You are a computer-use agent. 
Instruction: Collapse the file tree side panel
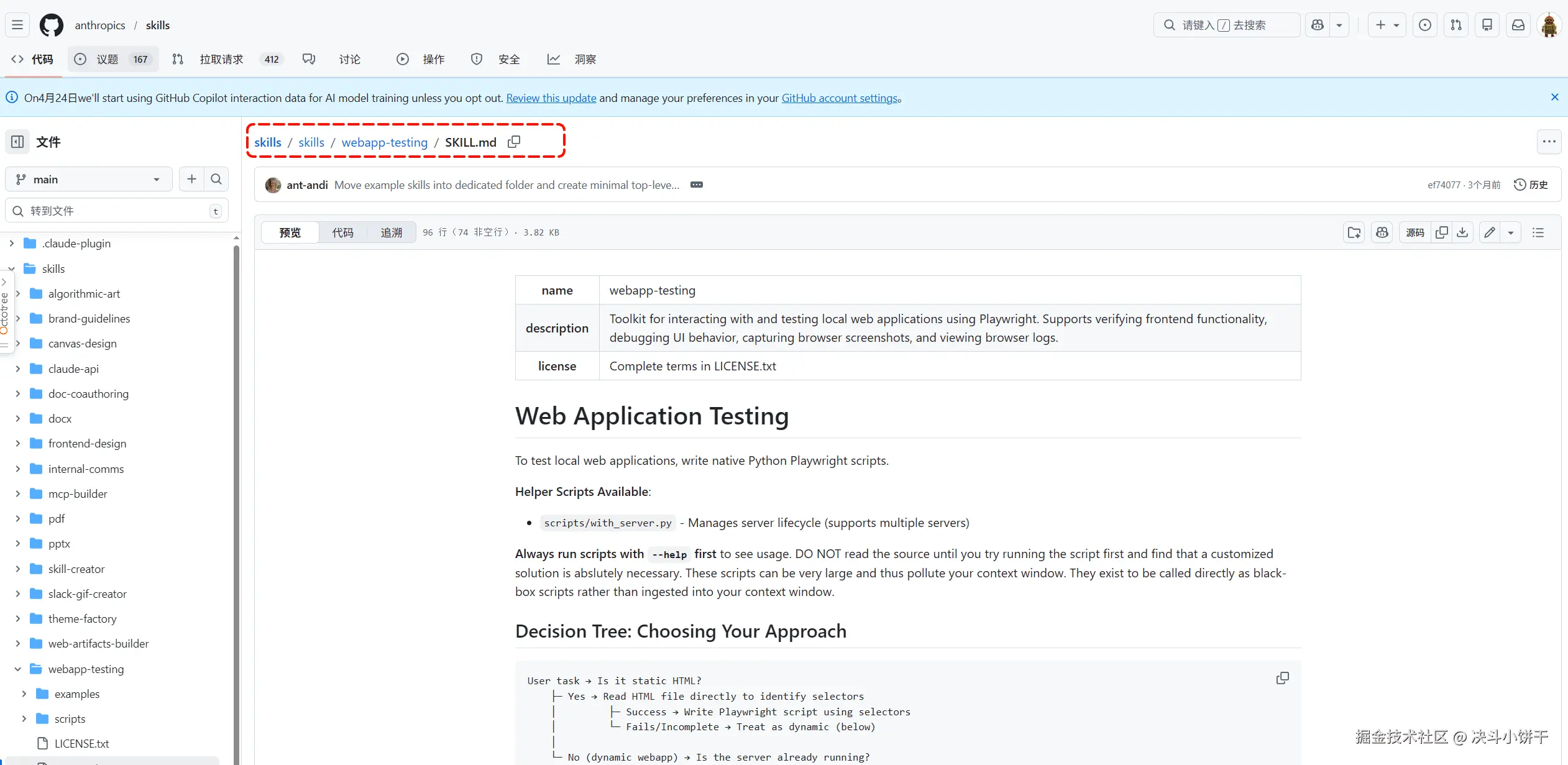click(x=17, y=142)
